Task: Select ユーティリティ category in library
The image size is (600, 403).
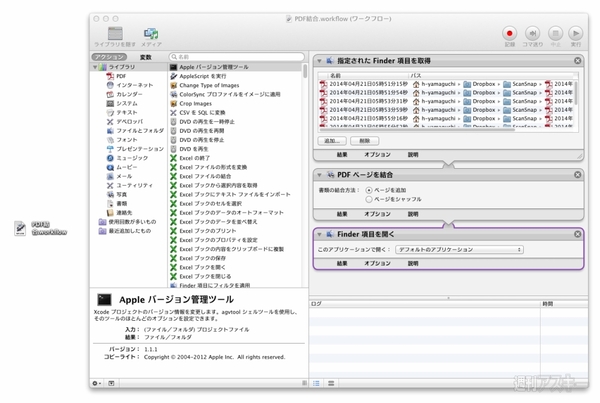Action: (130, 185)
